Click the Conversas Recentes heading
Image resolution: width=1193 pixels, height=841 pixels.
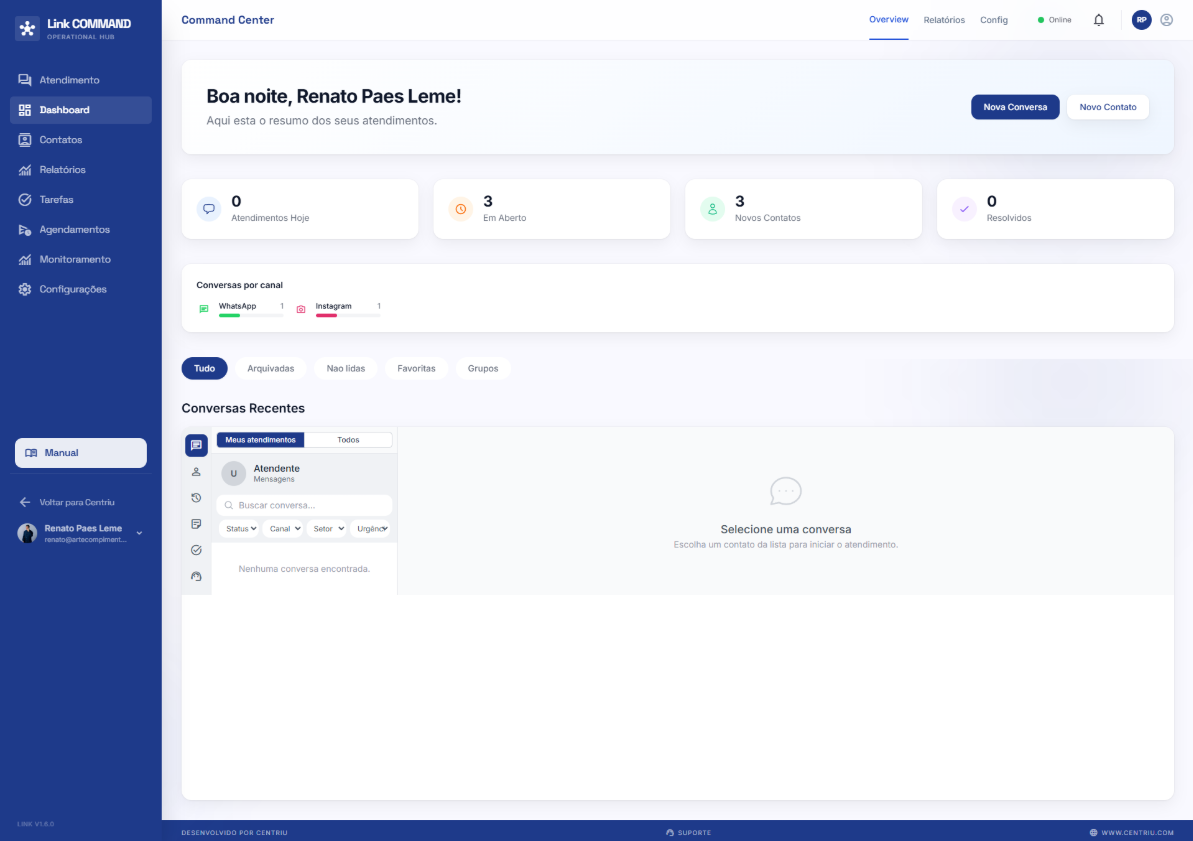click(243, 409)
